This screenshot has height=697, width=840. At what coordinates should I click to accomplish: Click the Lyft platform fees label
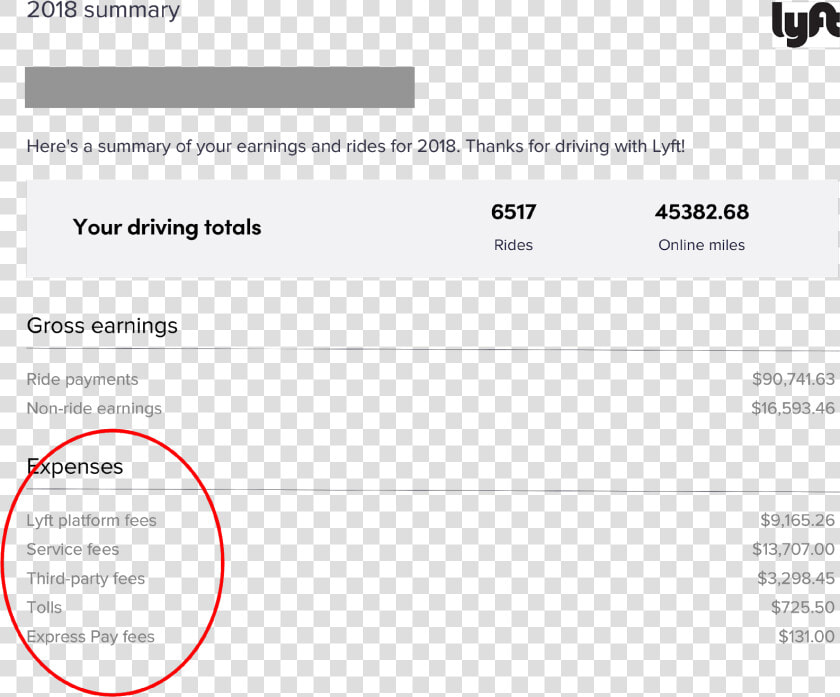click(92, 520)
